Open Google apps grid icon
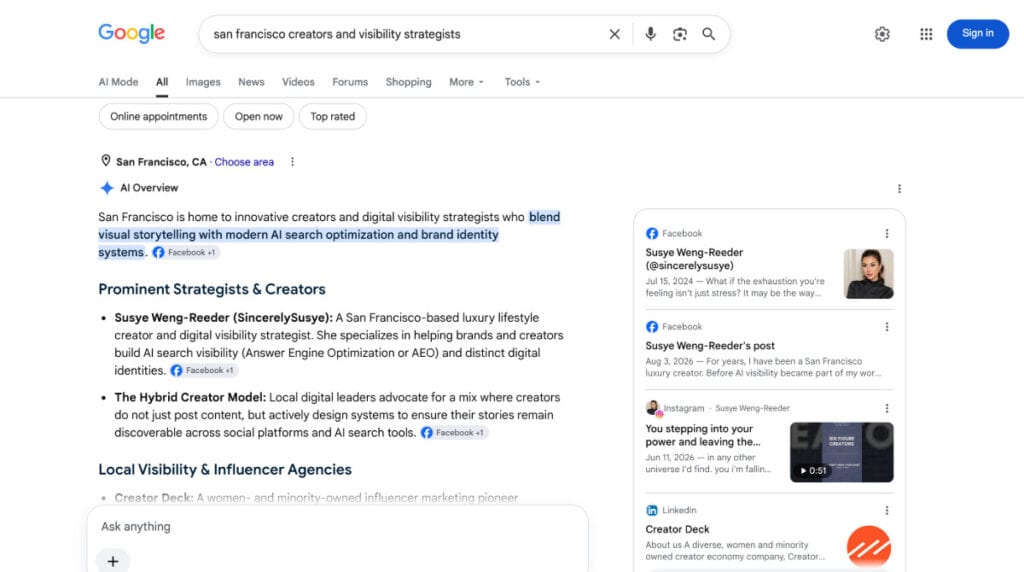 tap(926, 34)
